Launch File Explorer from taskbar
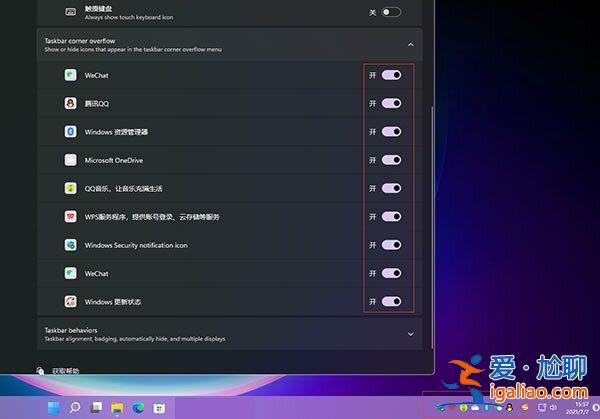The width and height of the screenshot is (600, 419). [x=117, y=408]
